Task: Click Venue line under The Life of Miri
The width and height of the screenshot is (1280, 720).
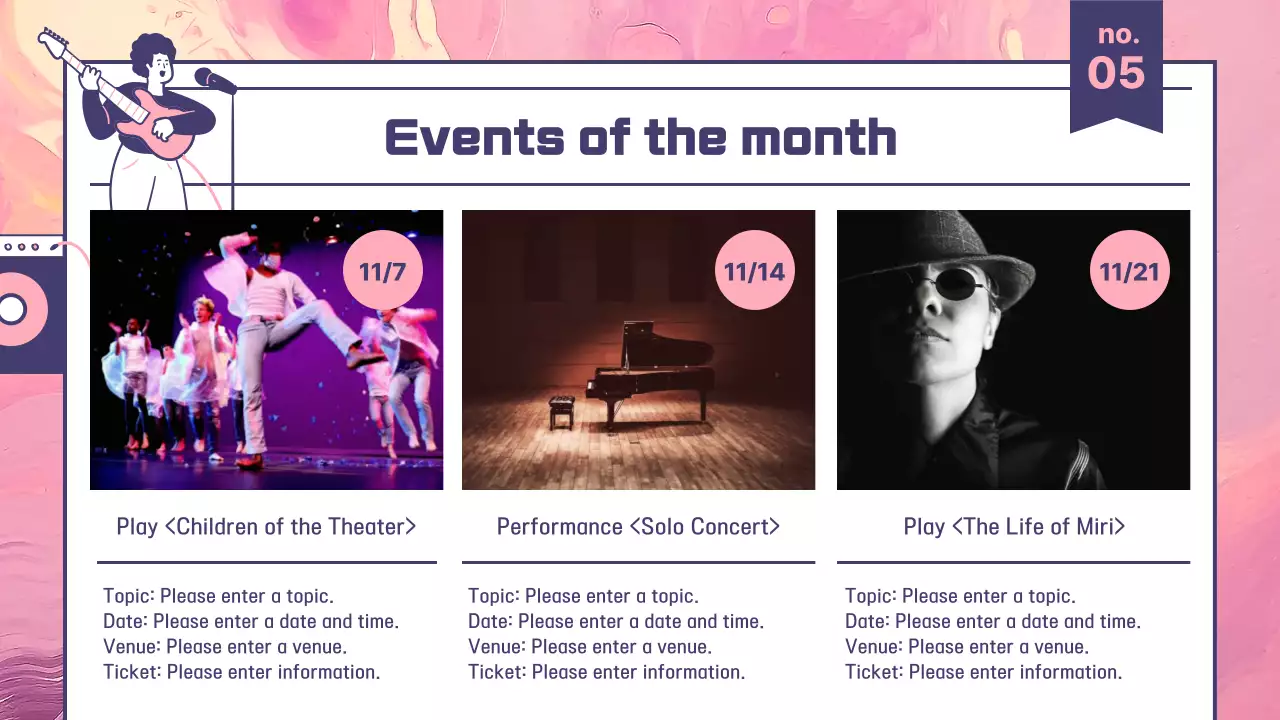Action: coord(966,647)
